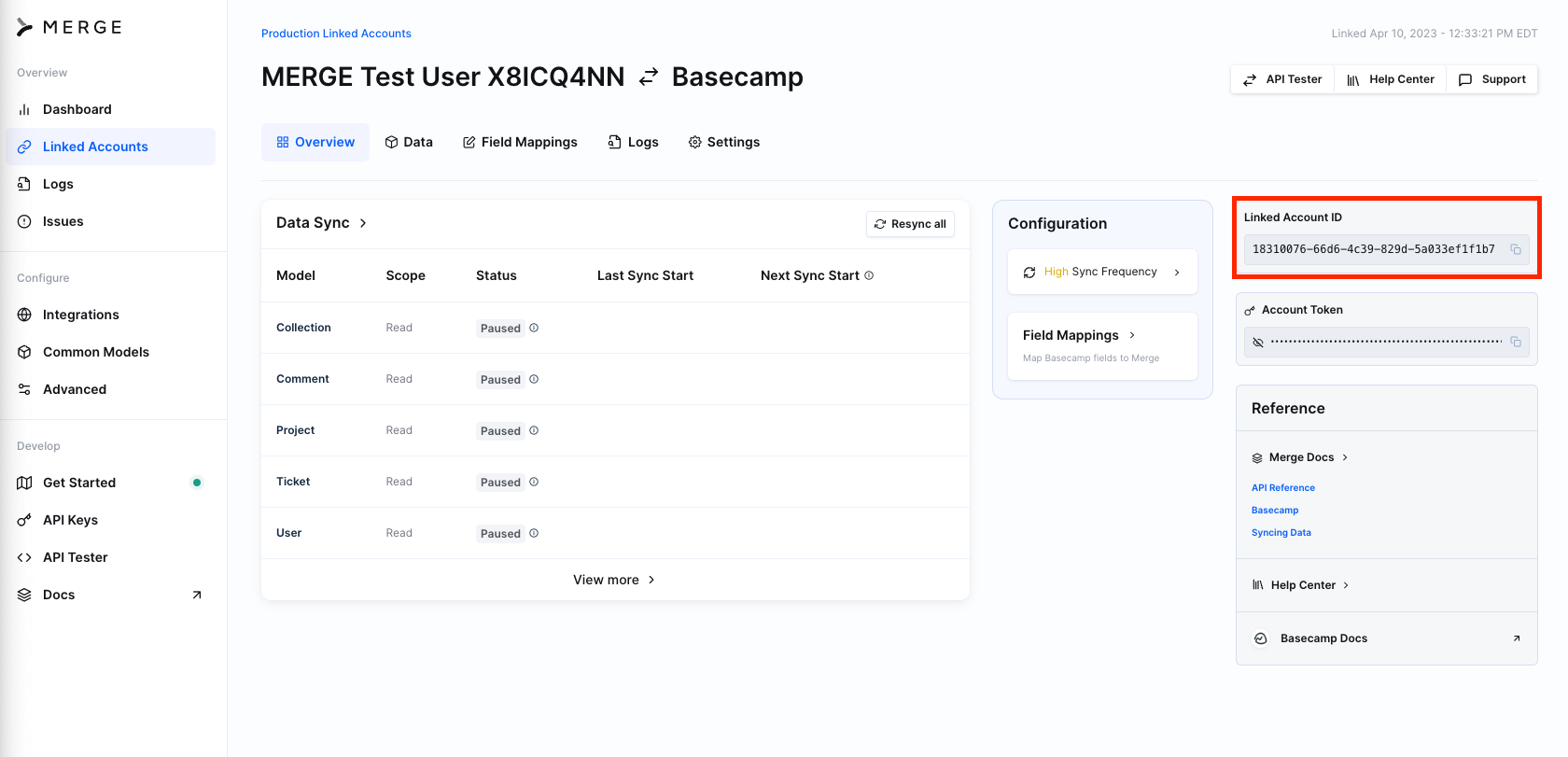Open the Settings tab
The width and height of the screenshot is (1568, 757).
click(x=724, y=142)
